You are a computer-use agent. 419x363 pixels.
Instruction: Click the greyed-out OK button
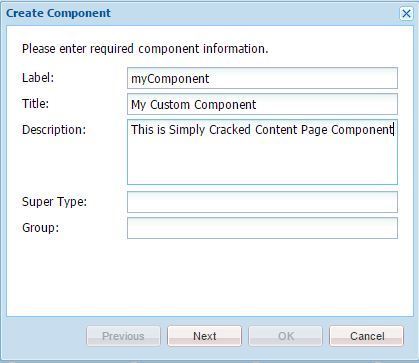coord(285,336)
